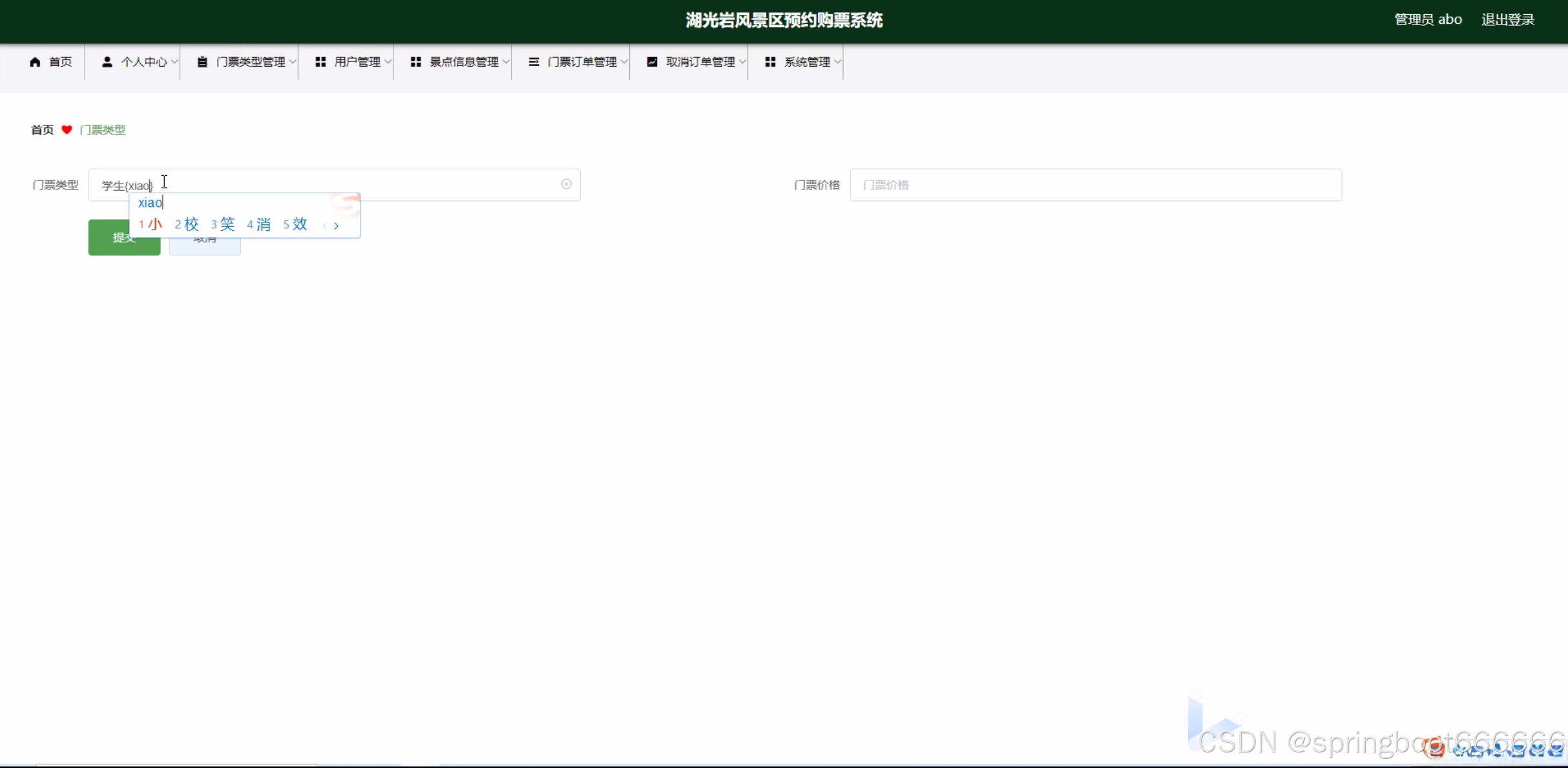The image size is (1568, 768).
Task: Click the grid icon beside 景点信息管理
Action: click(415, 62)
